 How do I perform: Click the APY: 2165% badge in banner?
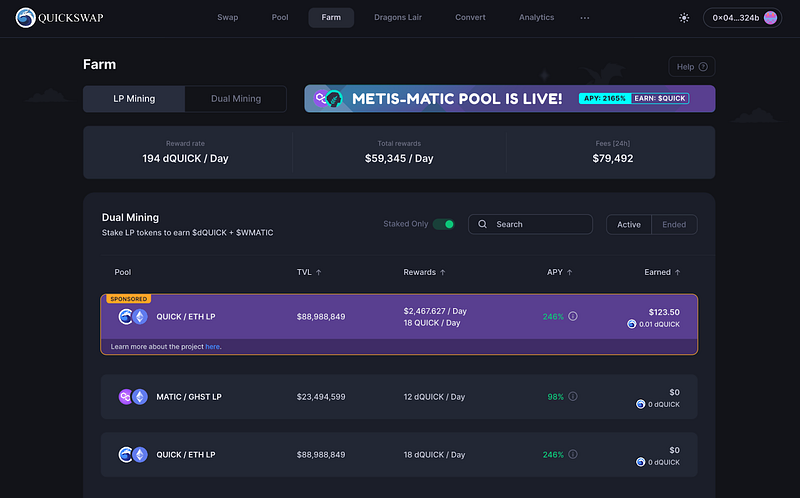tap(605, 98)
